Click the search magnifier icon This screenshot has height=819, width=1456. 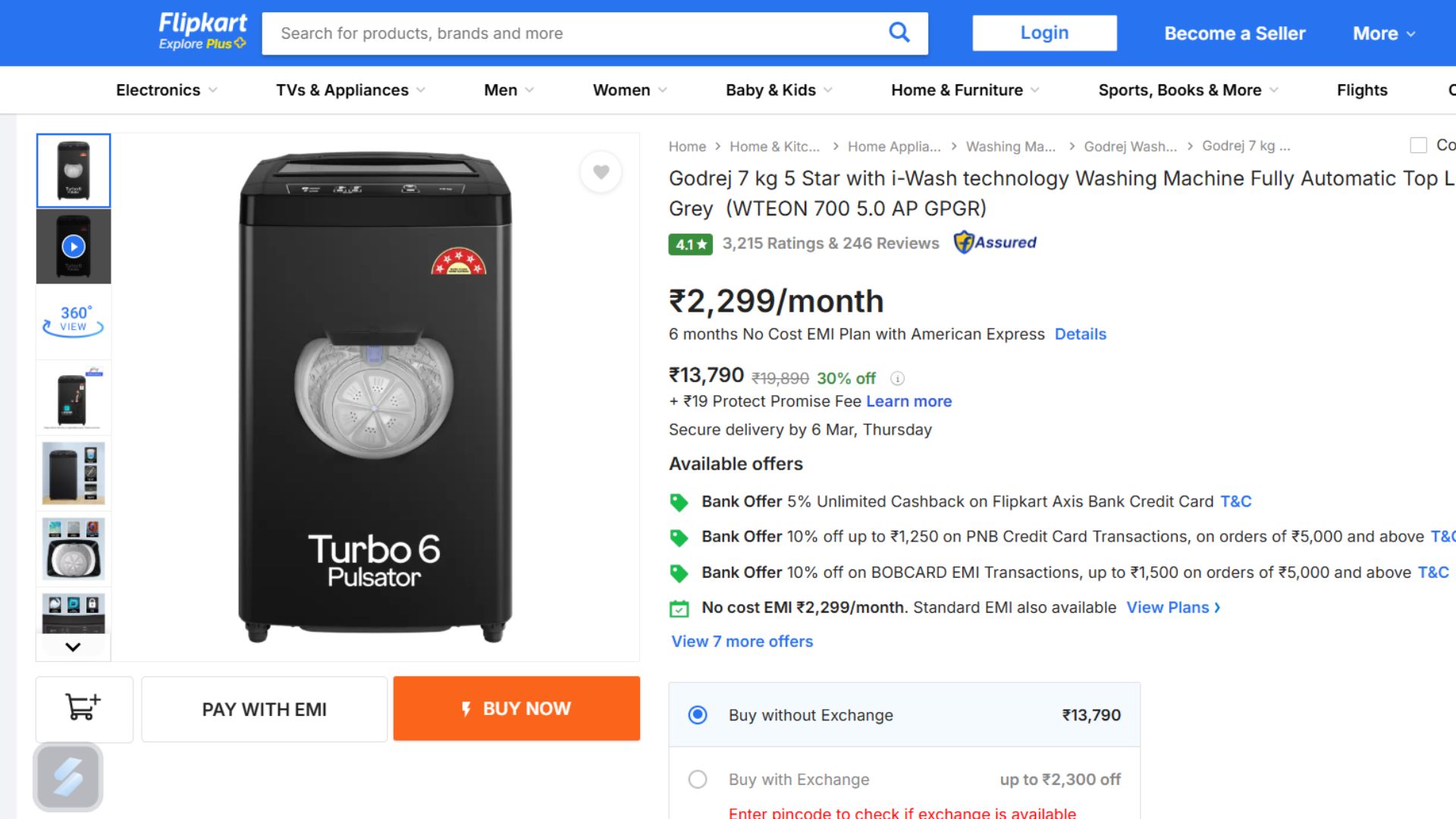coord(899,33)
